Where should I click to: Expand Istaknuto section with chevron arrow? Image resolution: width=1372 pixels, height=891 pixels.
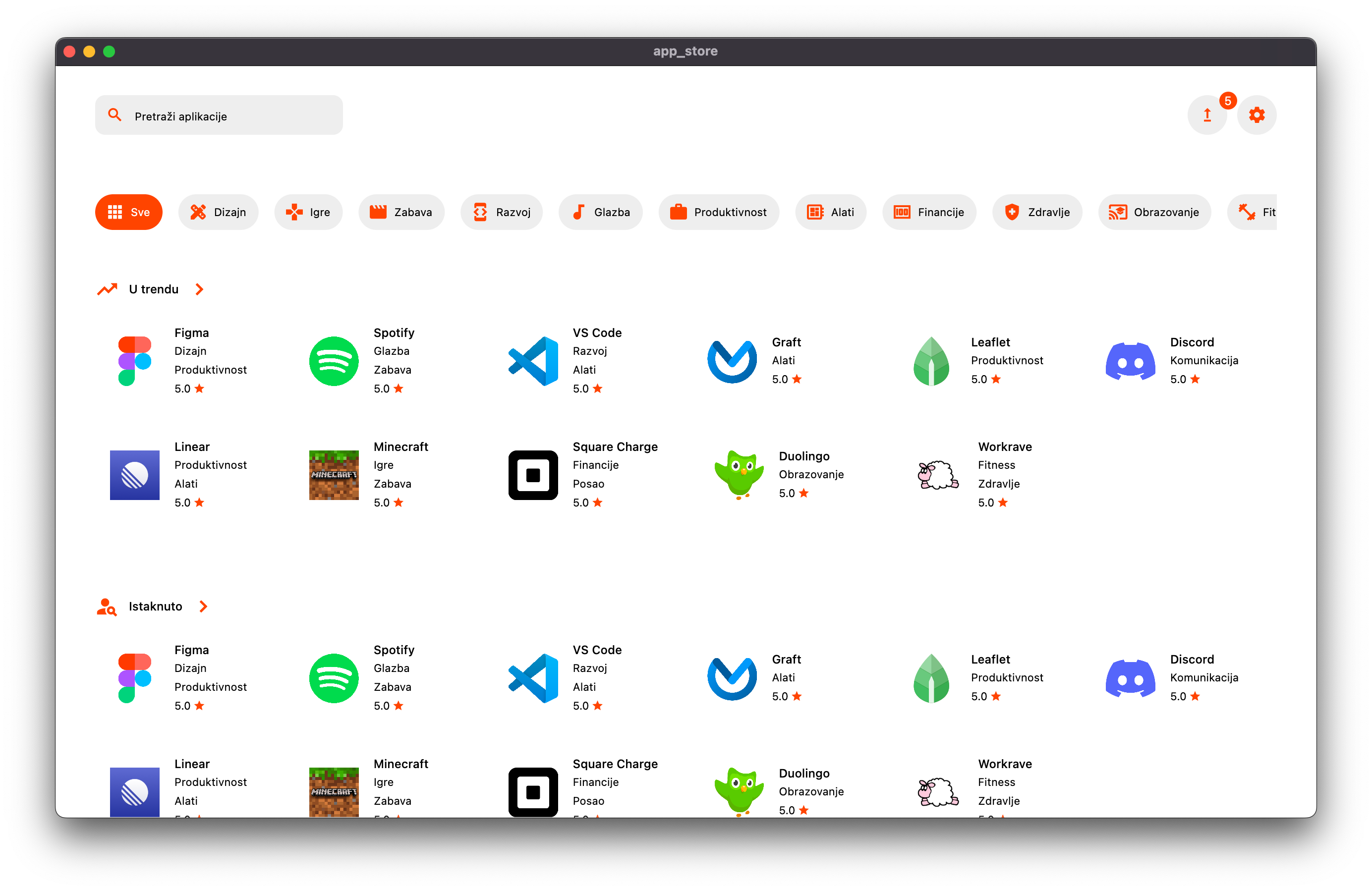(x=203, y=606)
